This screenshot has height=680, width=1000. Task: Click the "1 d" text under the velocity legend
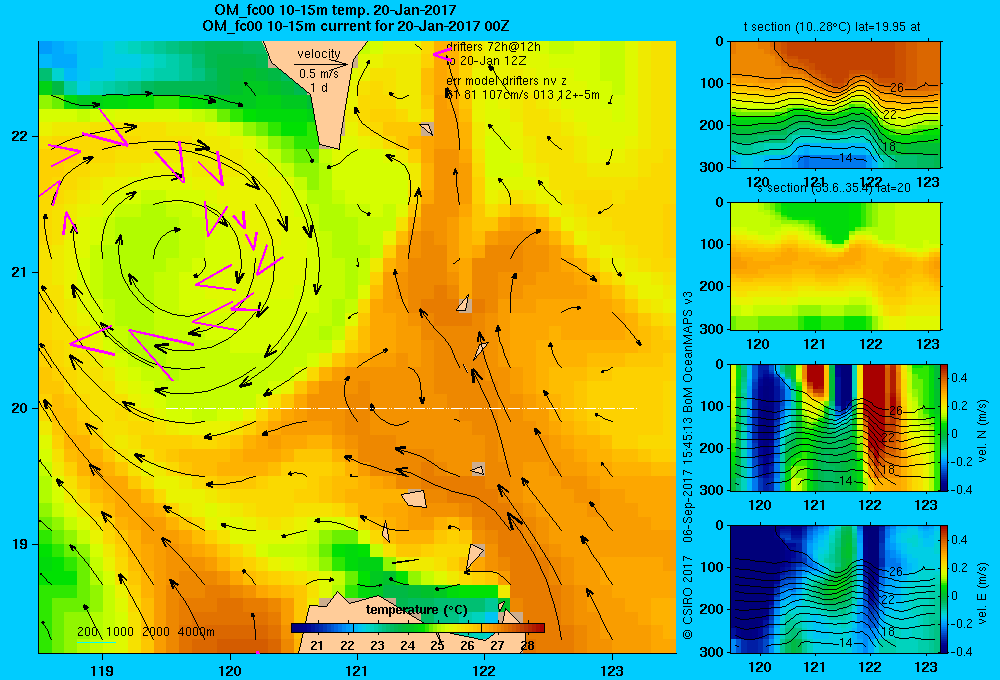pyautogui.click(x=319, y=87)
